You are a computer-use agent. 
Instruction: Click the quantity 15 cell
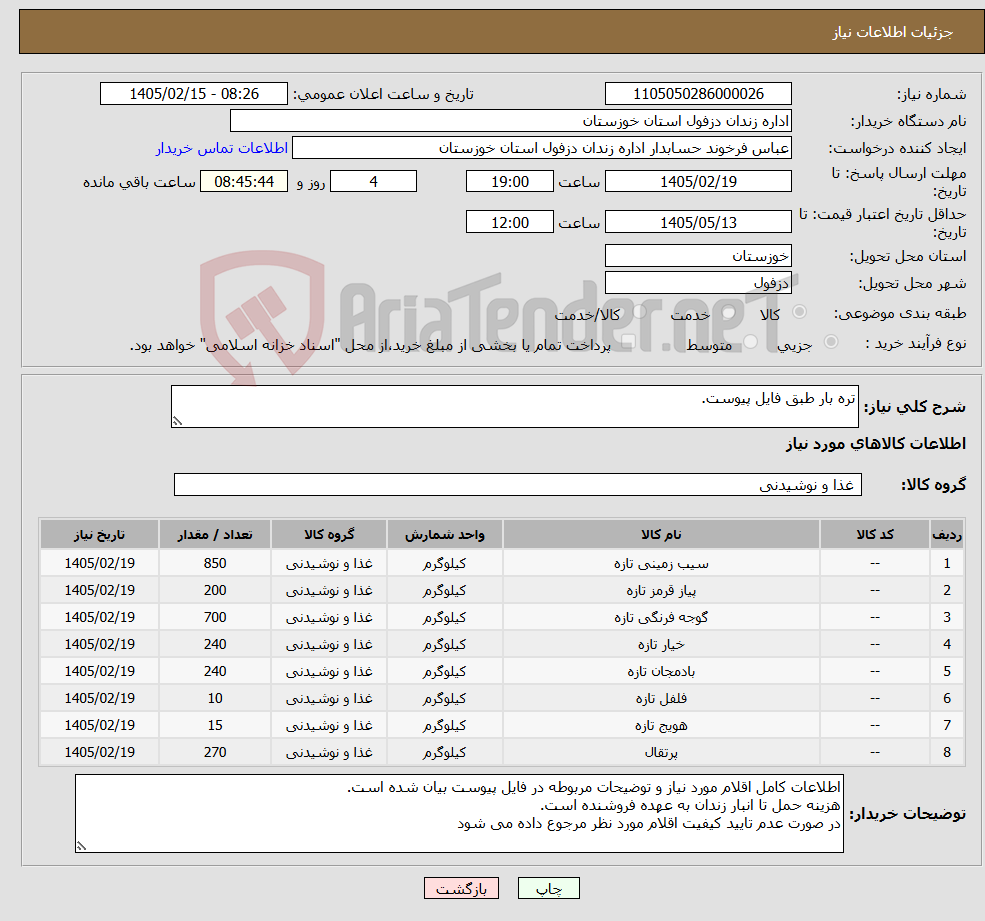[215, 726]
